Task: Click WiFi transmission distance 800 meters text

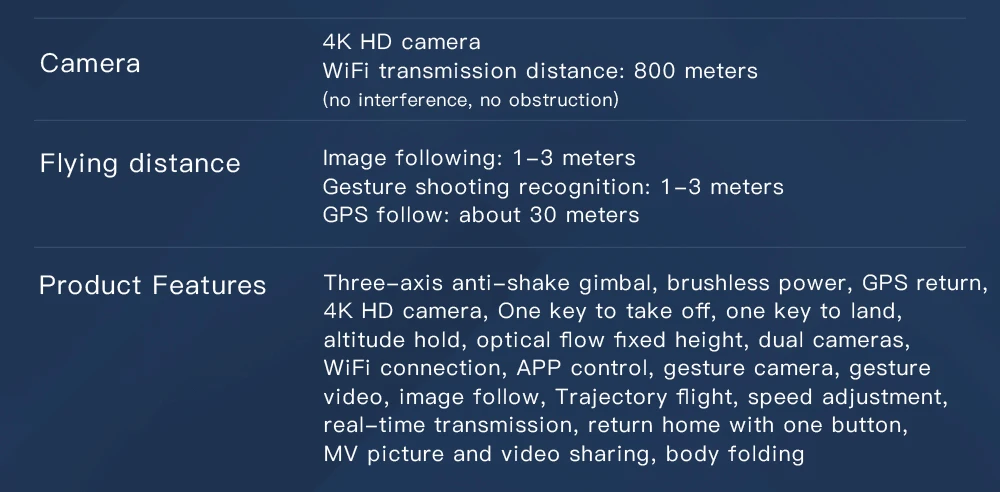Action: 540,71
